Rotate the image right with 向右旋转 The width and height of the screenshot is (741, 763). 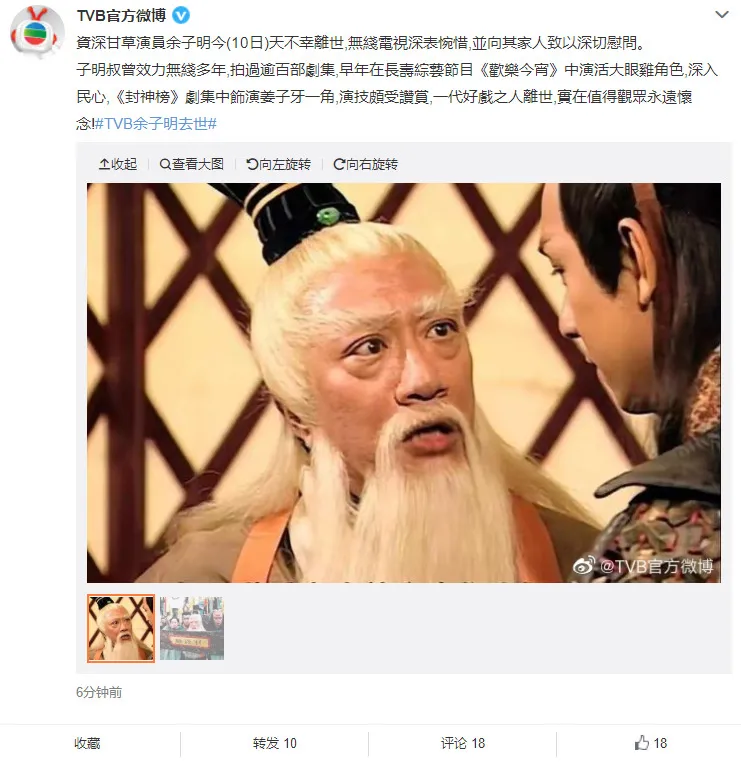click(365, 164)
